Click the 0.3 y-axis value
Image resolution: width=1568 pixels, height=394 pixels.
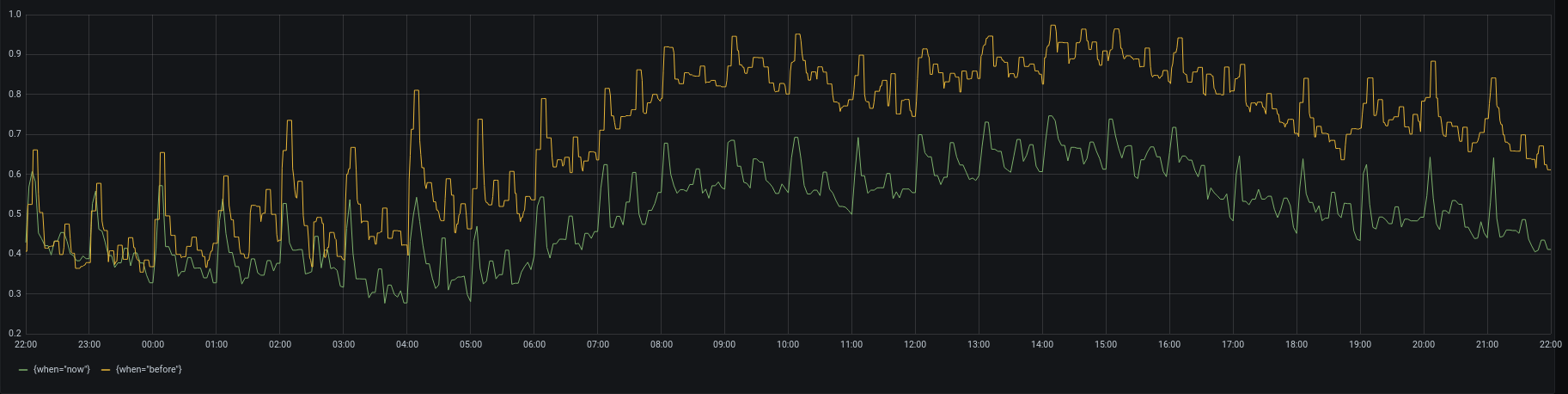pyautogui.click(x=15, y=294)
